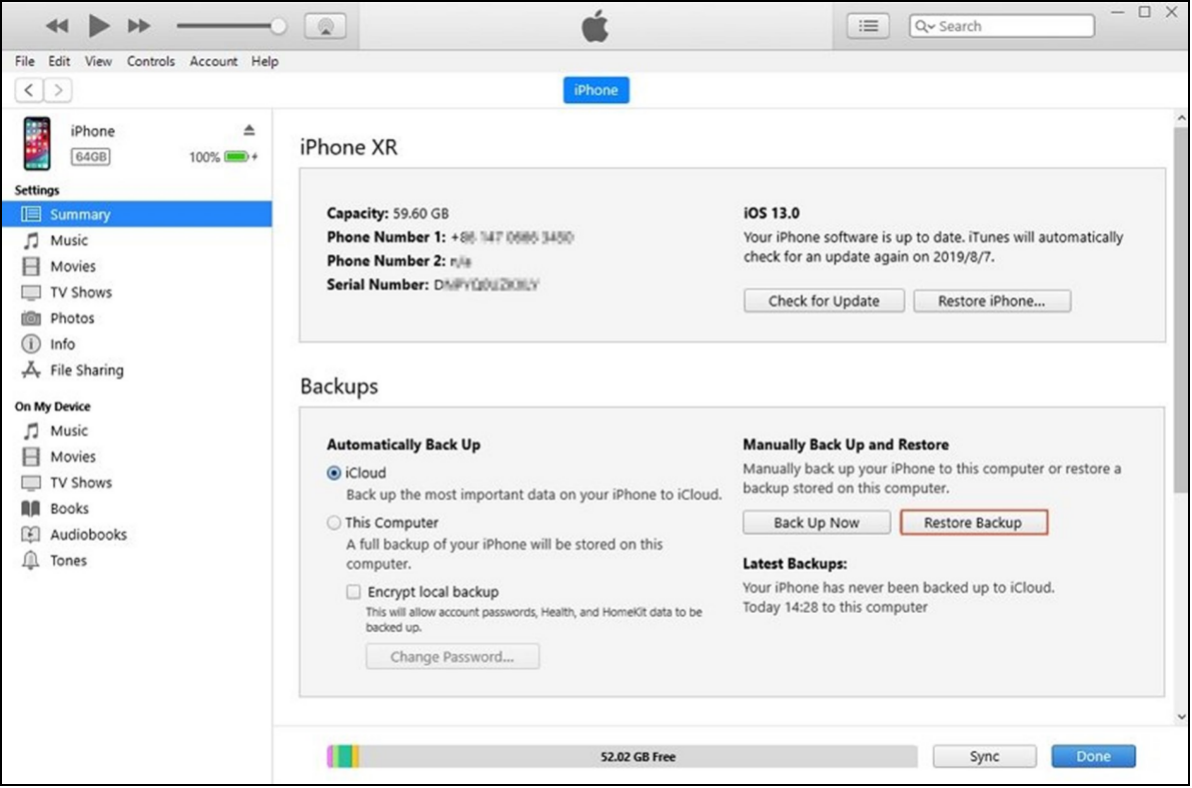Open Tones under On My Device
The image size is (1192, 788).
[x=68, y=560]
